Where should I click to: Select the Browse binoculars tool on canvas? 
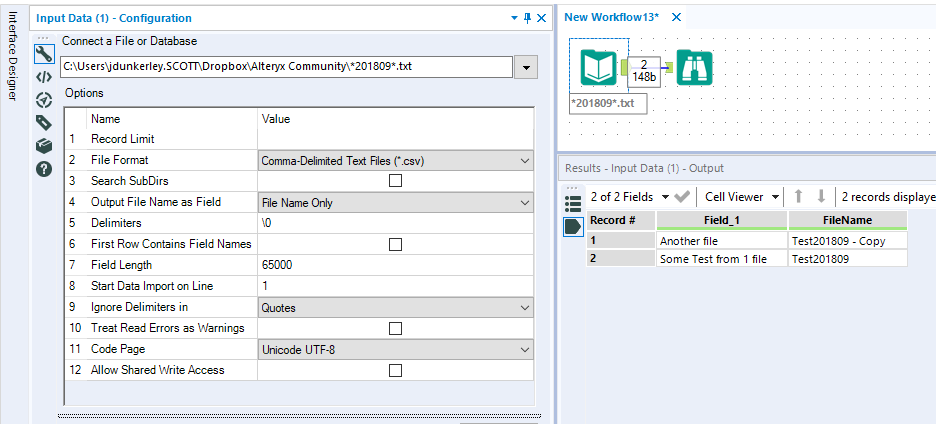[694, 67]
